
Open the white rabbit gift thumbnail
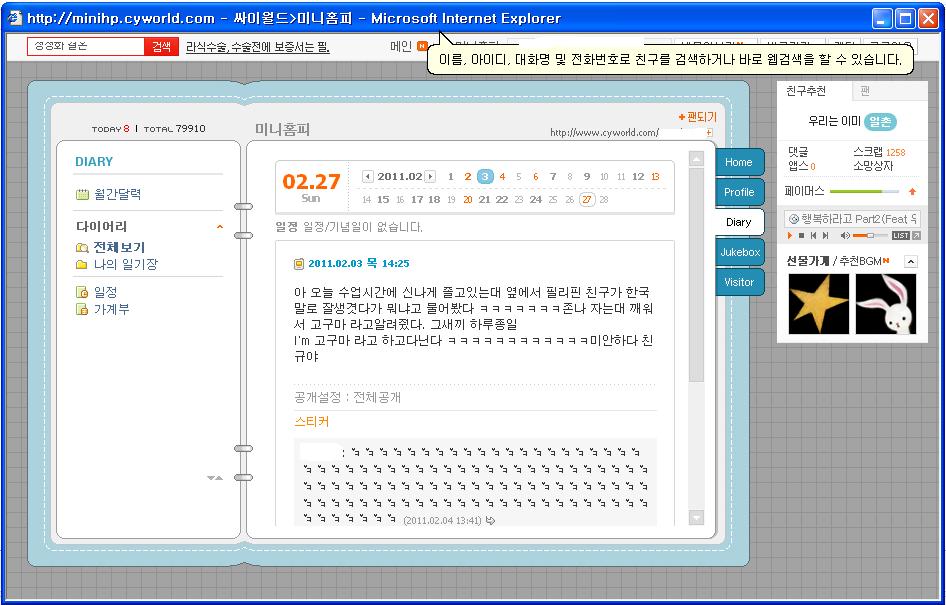pos(886,304)
